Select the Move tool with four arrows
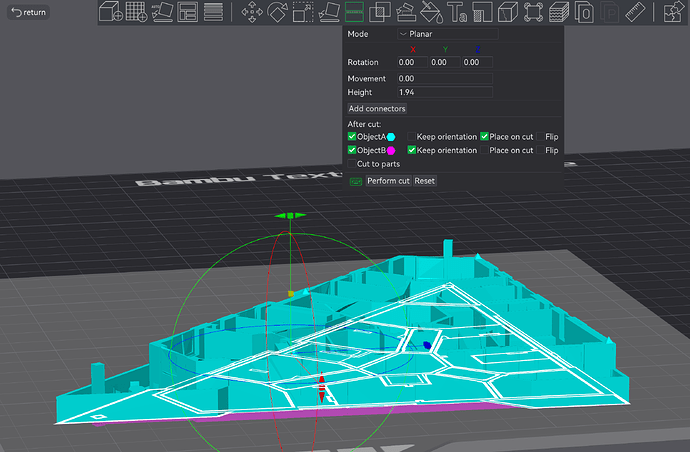 (x=252, y=12)
